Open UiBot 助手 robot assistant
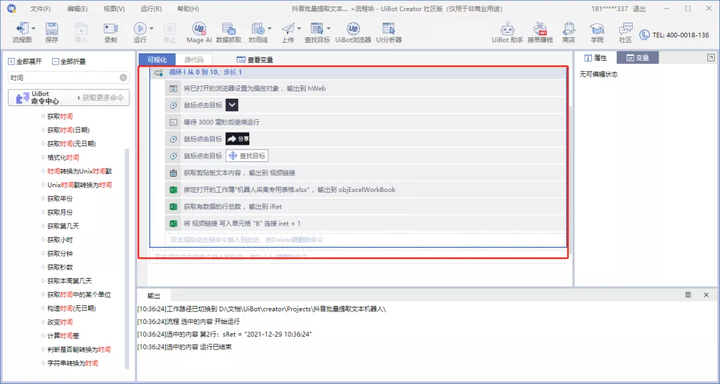720x384 pixels. coord(507,32)
